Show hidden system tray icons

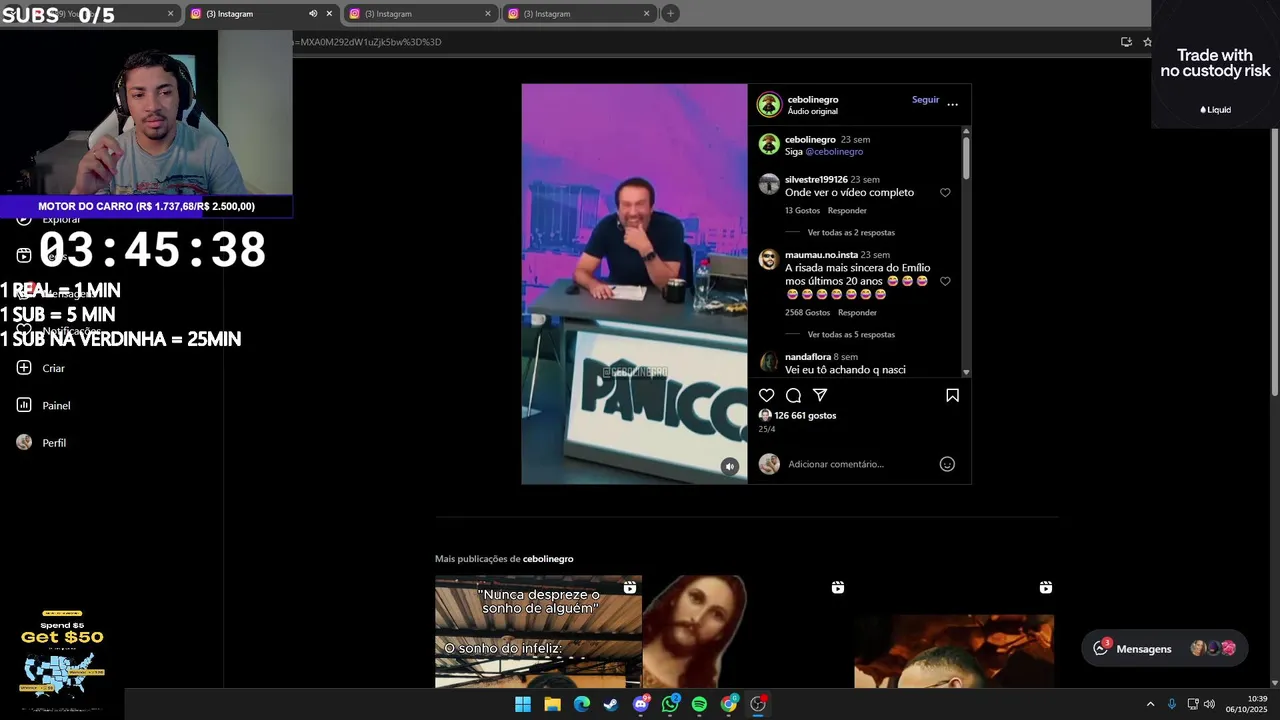[1150, 704]
